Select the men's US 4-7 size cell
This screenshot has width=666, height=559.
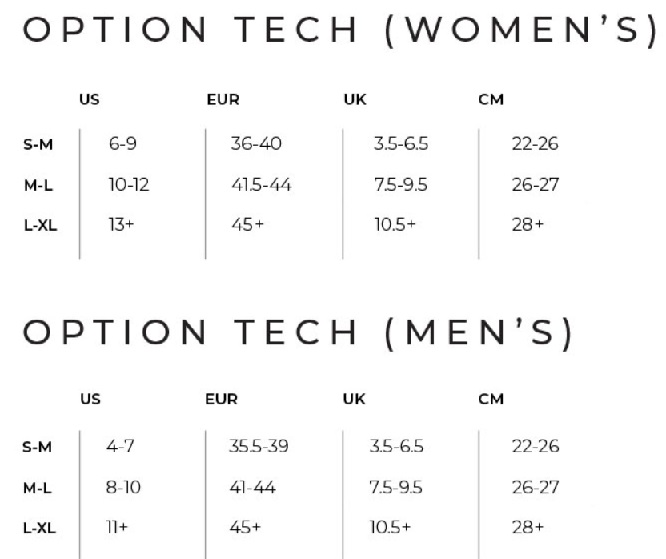tap(121, 446)
